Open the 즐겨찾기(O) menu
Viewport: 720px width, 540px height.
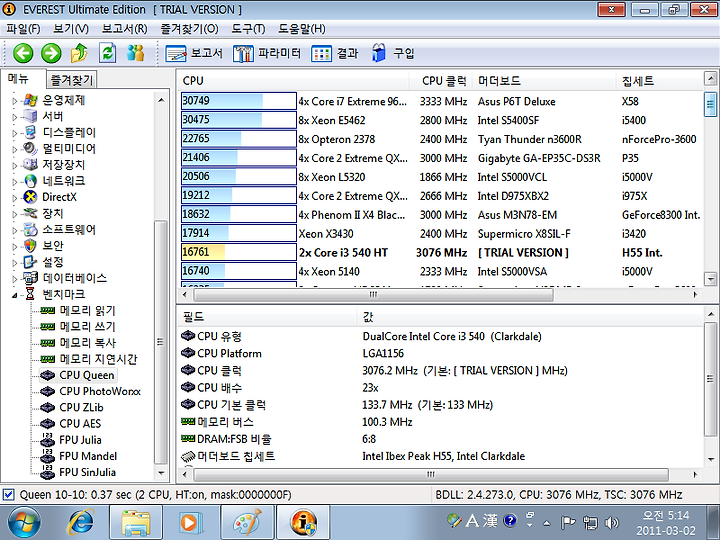[x=189, y=29]
